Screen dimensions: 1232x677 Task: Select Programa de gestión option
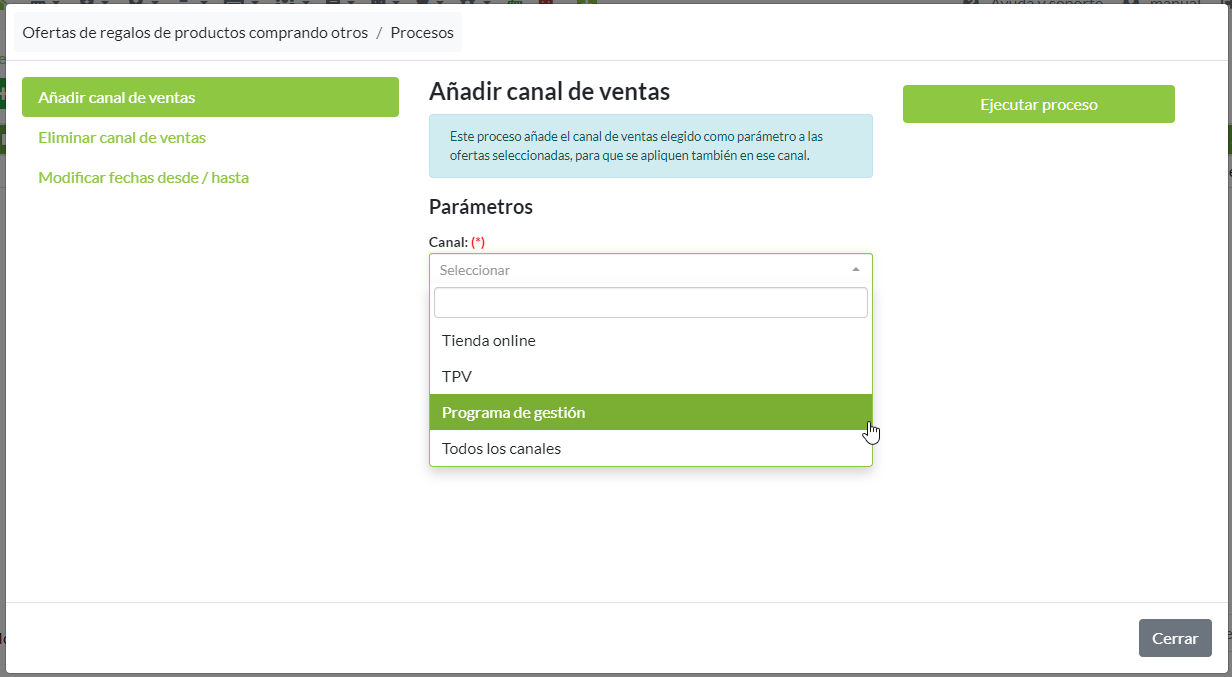(514, 413)
